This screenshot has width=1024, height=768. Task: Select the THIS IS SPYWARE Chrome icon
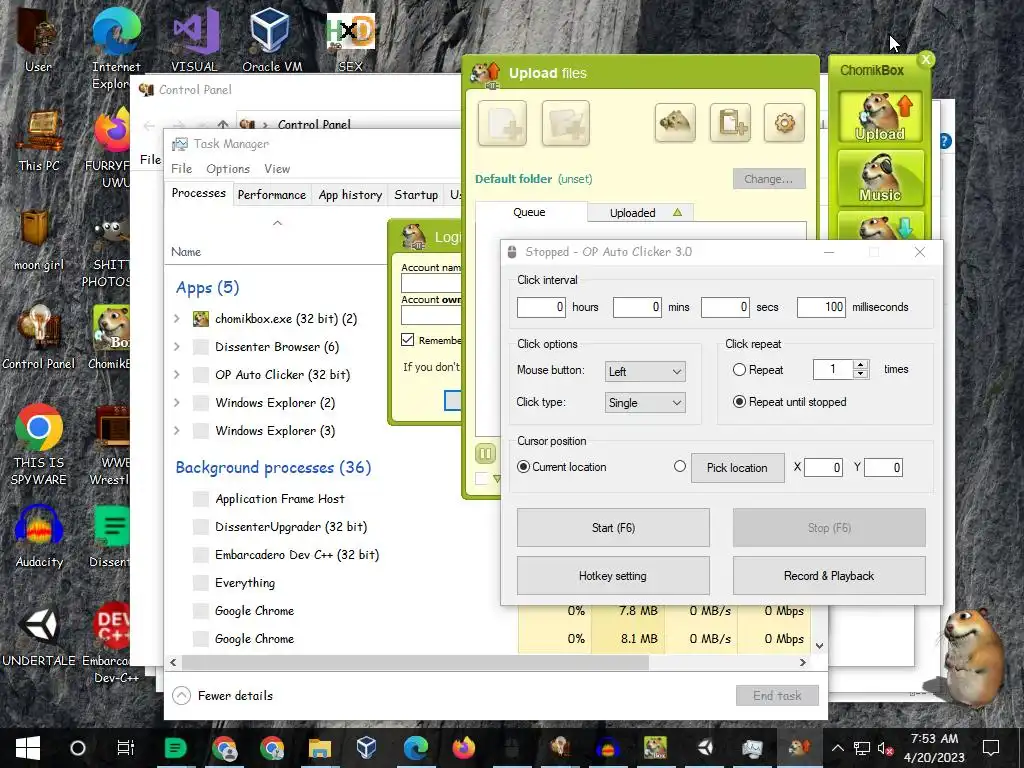click(x=39, y=444)
